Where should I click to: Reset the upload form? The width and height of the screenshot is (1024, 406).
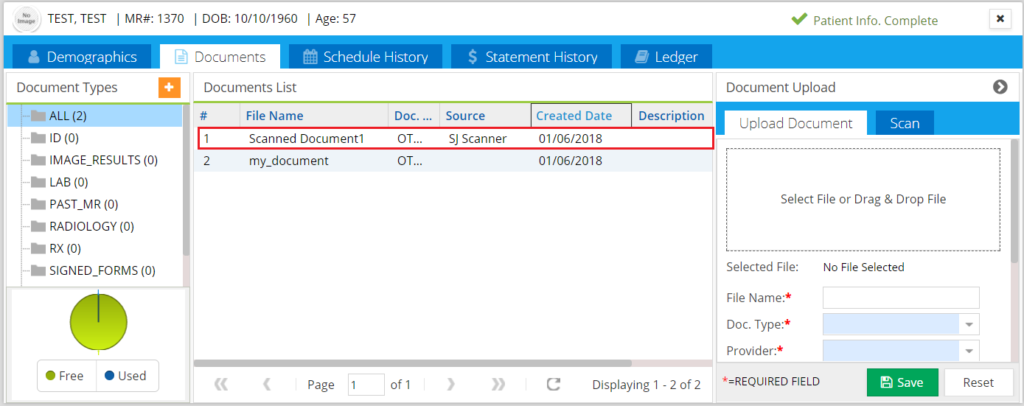978,383
